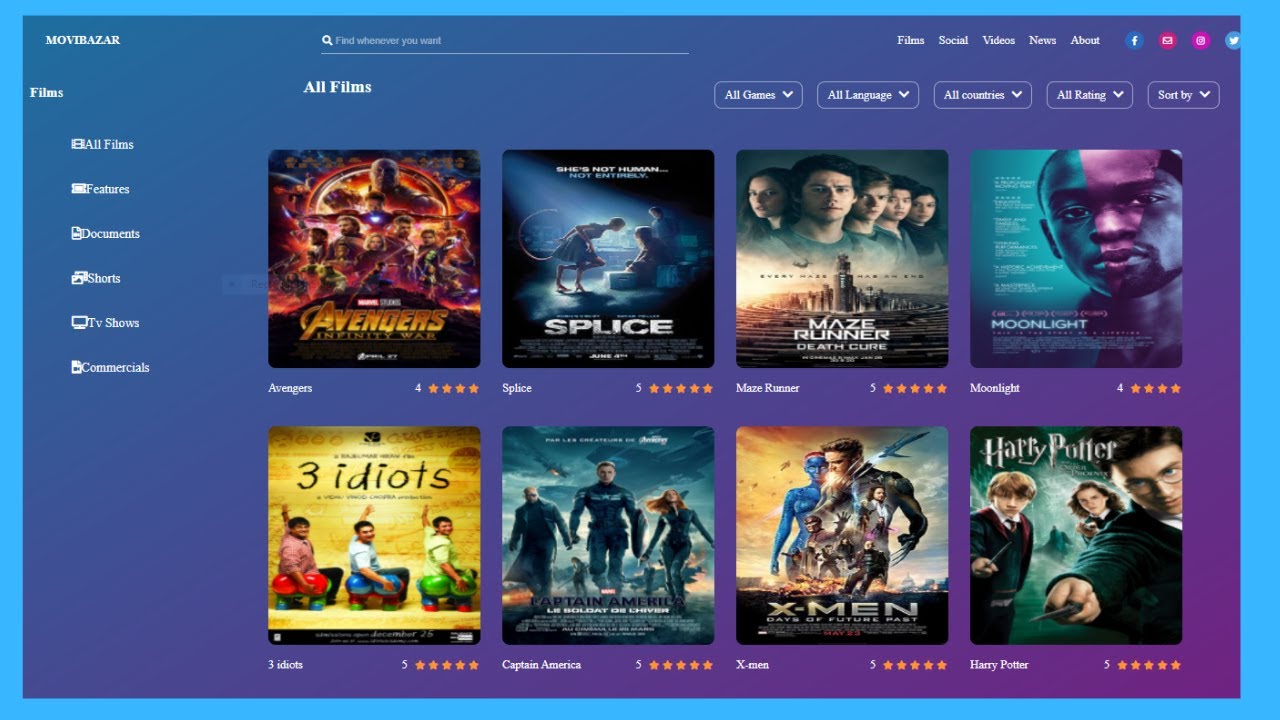The width and height of the screenshot is (1280, 720).
Task: Open the Captain America poster
Action: point(608,536)
